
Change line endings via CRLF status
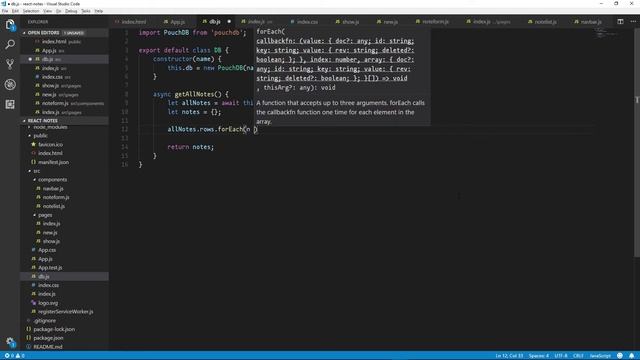pyautogui.click(x=578, y=356)
